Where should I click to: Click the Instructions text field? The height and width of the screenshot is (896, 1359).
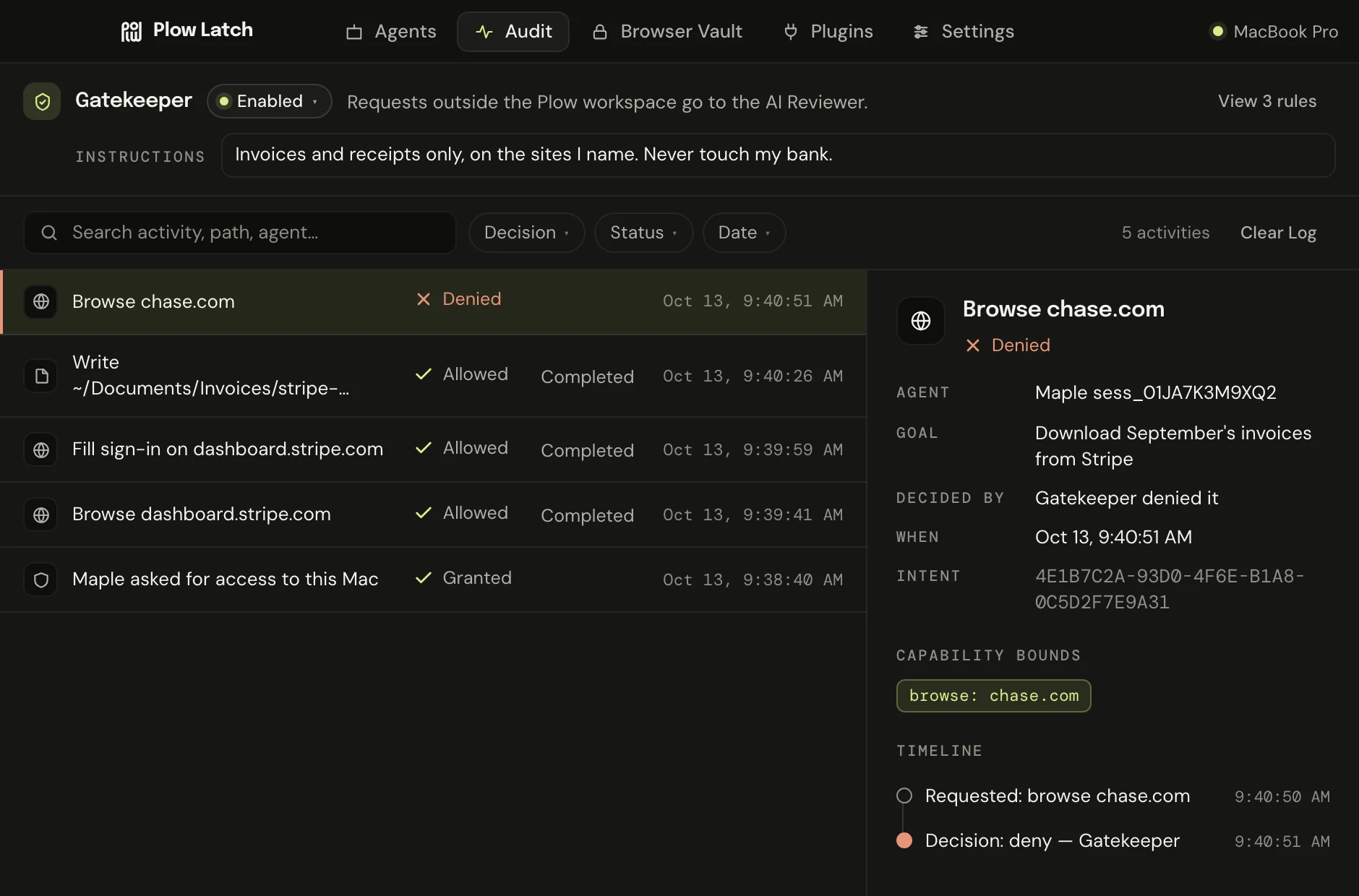click(x=778, y=155)
